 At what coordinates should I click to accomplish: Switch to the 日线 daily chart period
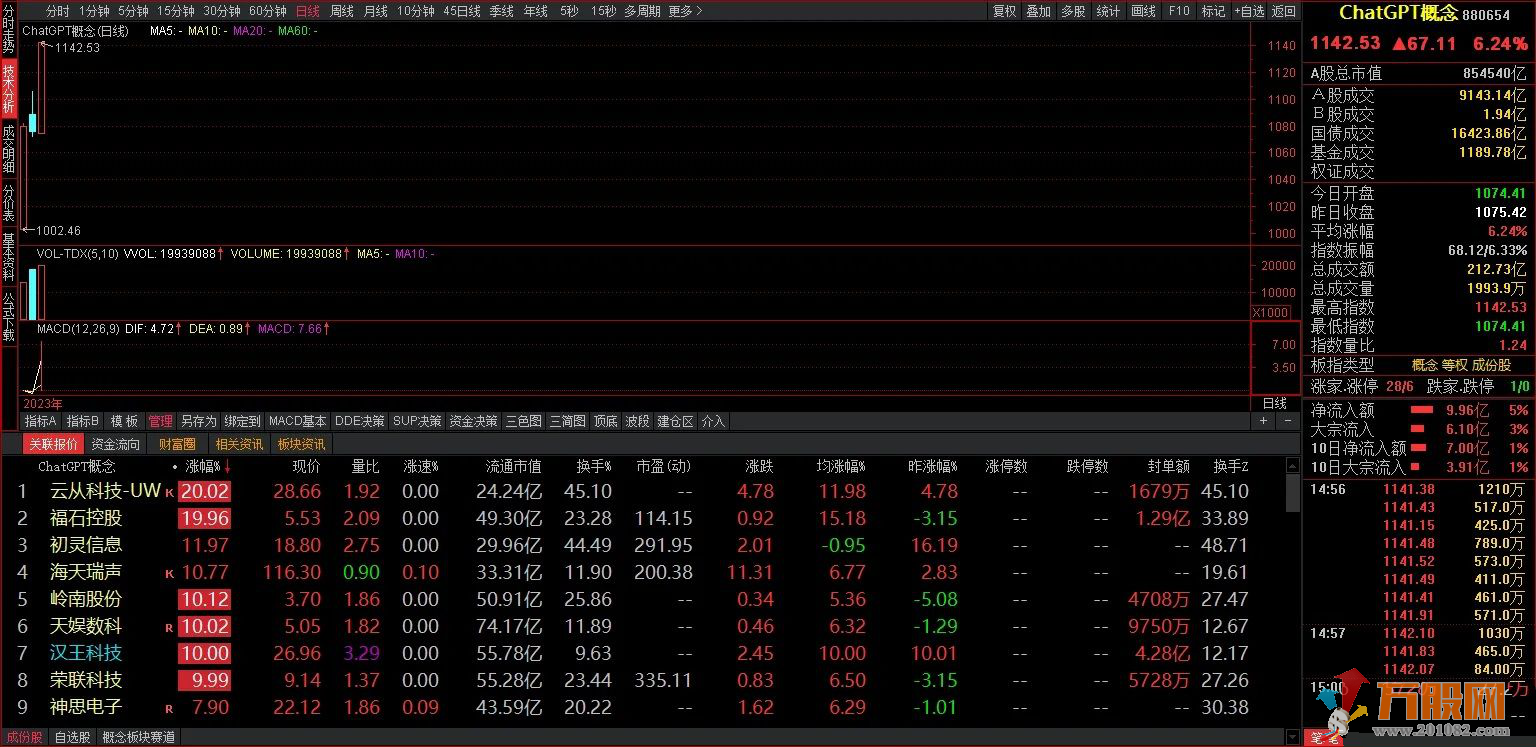[x=308, y=11]
